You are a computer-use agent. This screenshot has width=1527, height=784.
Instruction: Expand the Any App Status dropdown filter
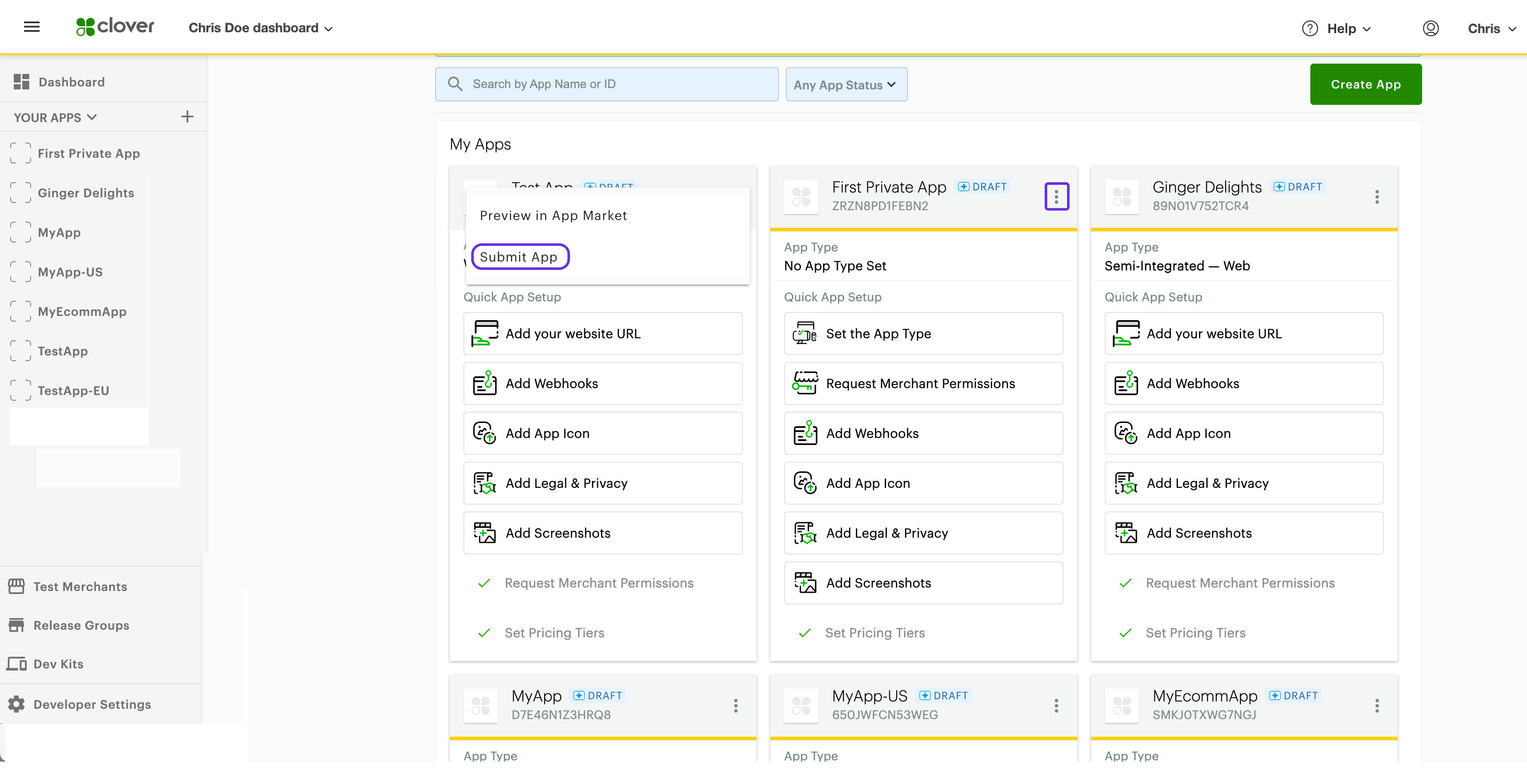click(x=844, y=84)
